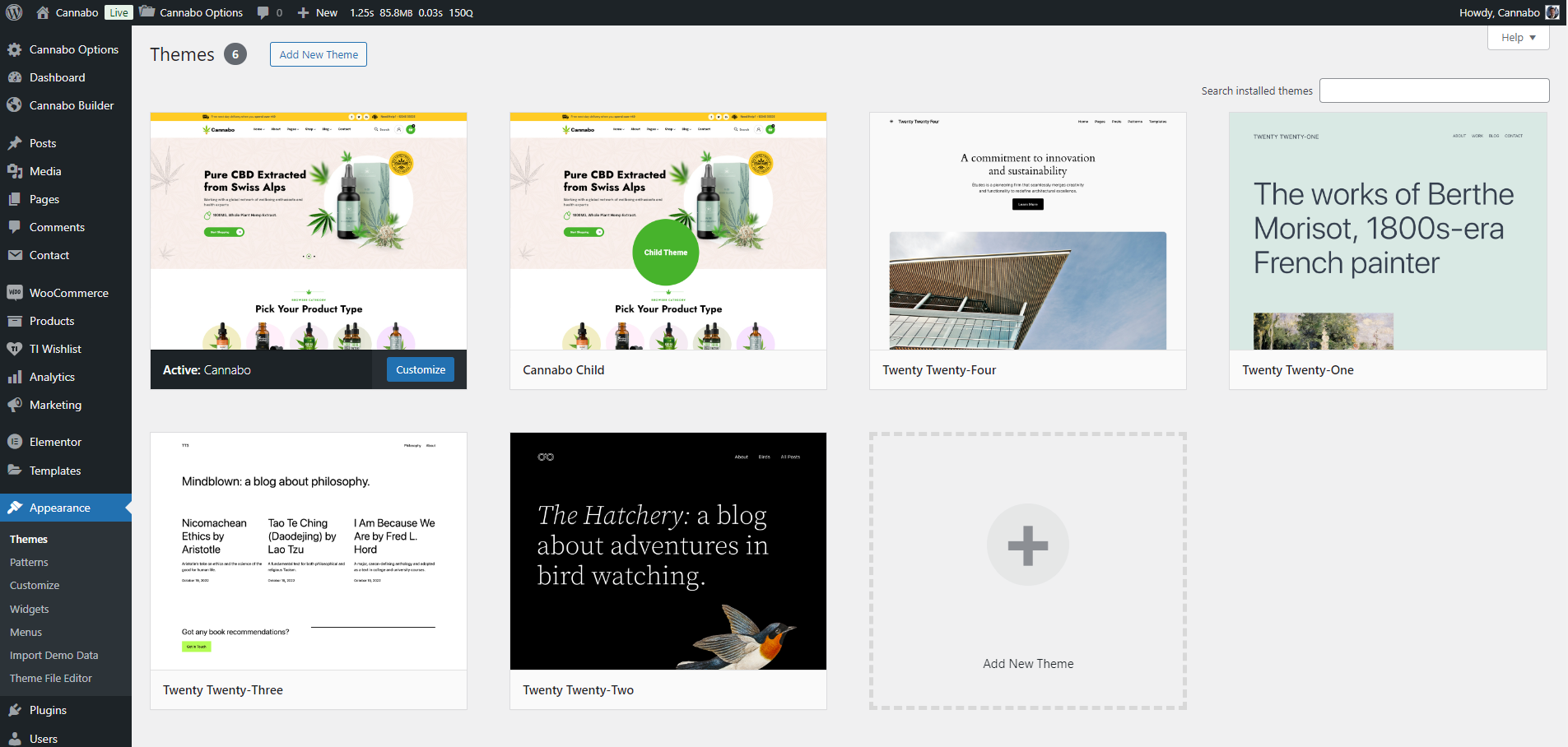Image resolution: width=1568 pixels, height=747 pixels.
Task: Select the Twenty Twenty-Two theme thumbnail
Action: 668,551
